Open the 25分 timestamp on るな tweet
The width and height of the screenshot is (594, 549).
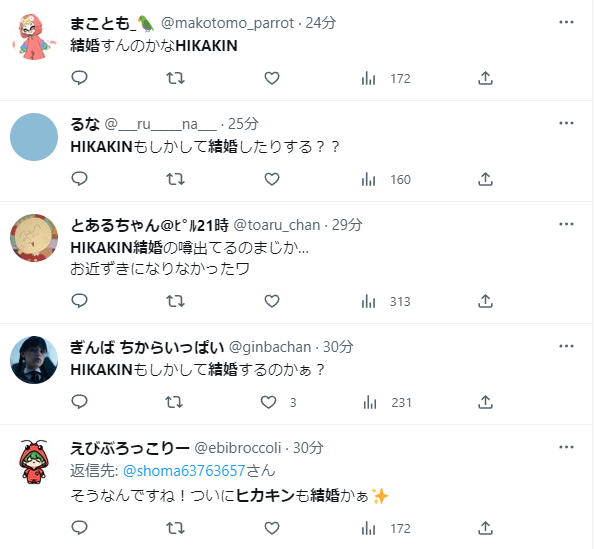(x=243, y=124)
